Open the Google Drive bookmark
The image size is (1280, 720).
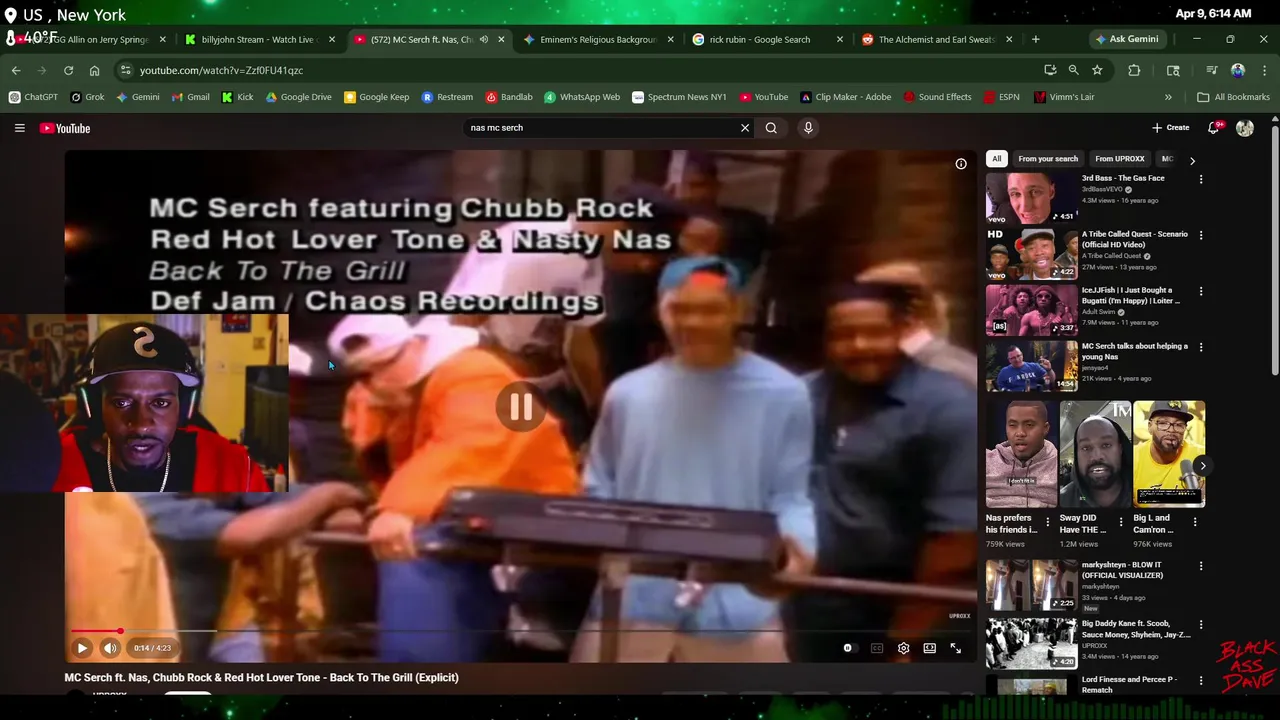click(298, 97)
